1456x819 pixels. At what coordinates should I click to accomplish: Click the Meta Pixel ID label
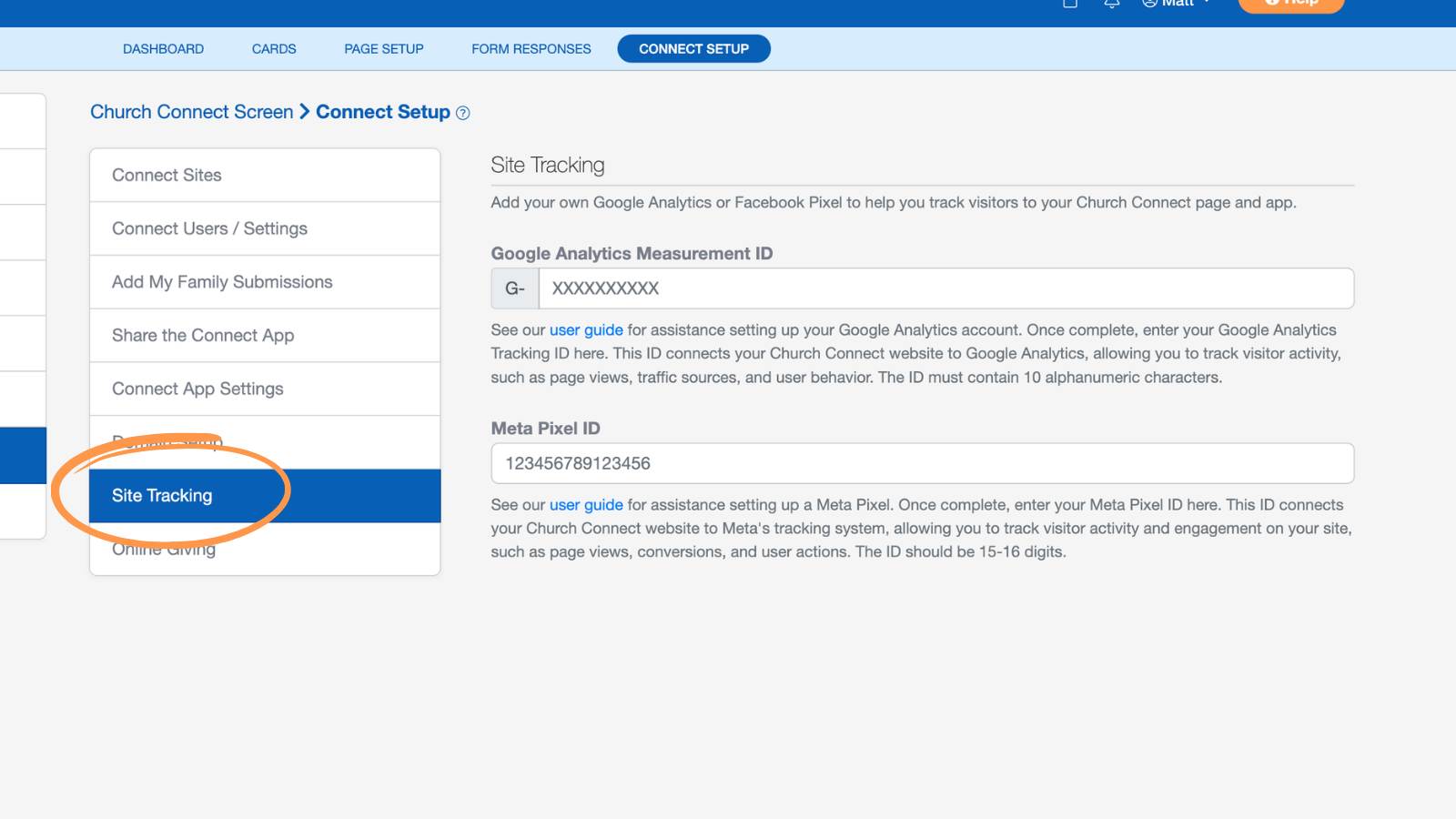(x=546, y=429)
